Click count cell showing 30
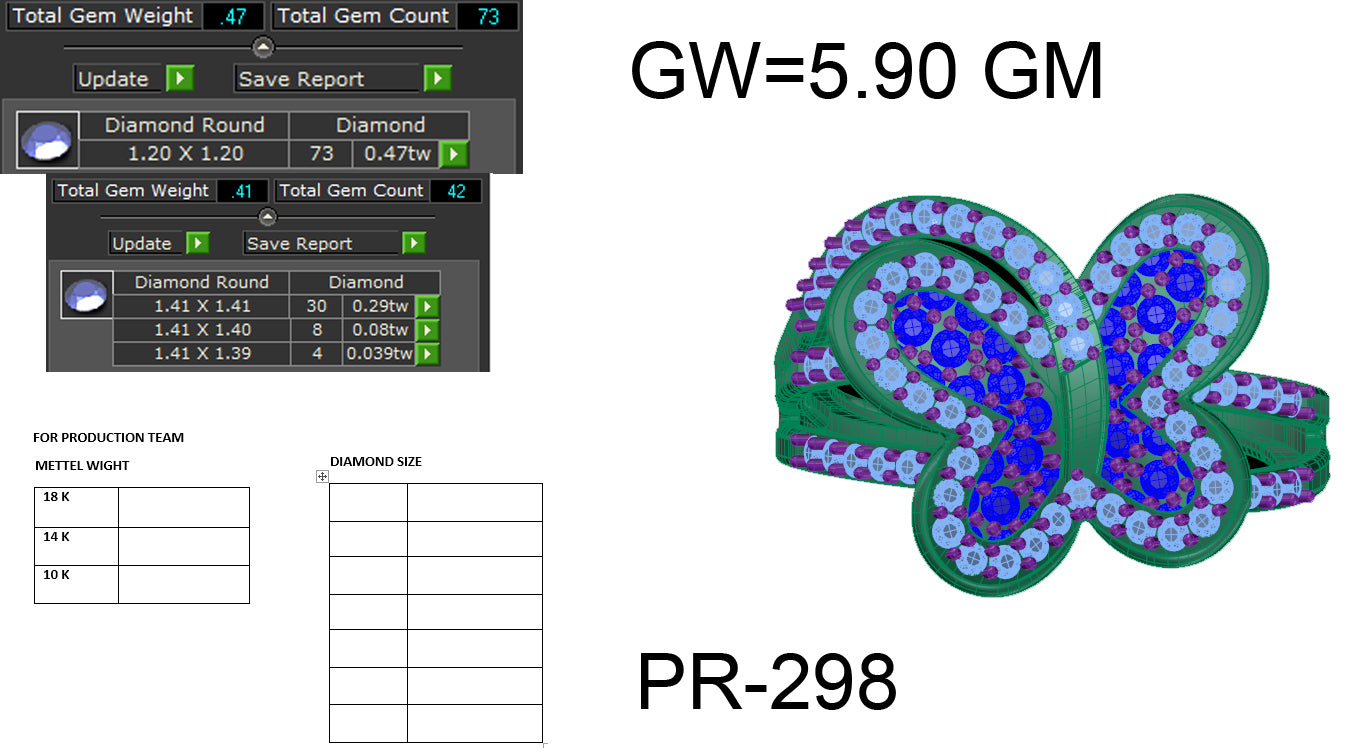 (317, 306)
